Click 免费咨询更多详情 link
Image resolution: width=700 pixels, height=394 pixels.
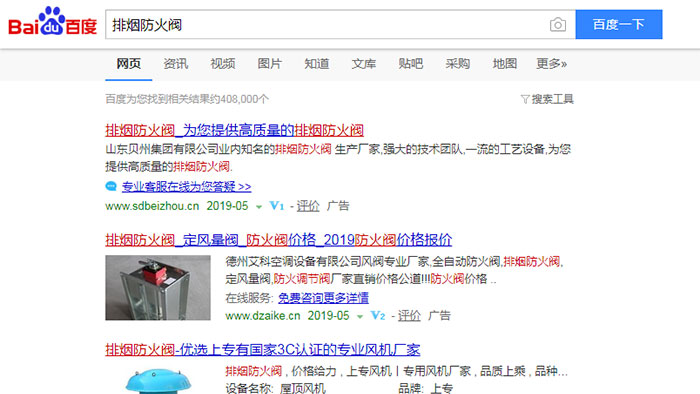click(324, 298)
